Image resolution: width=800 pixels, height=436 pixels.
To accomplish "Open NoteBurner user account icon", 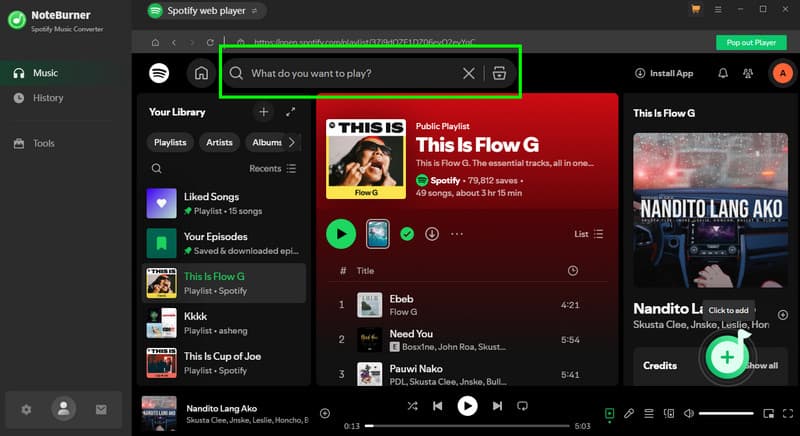I will point(63,409).
